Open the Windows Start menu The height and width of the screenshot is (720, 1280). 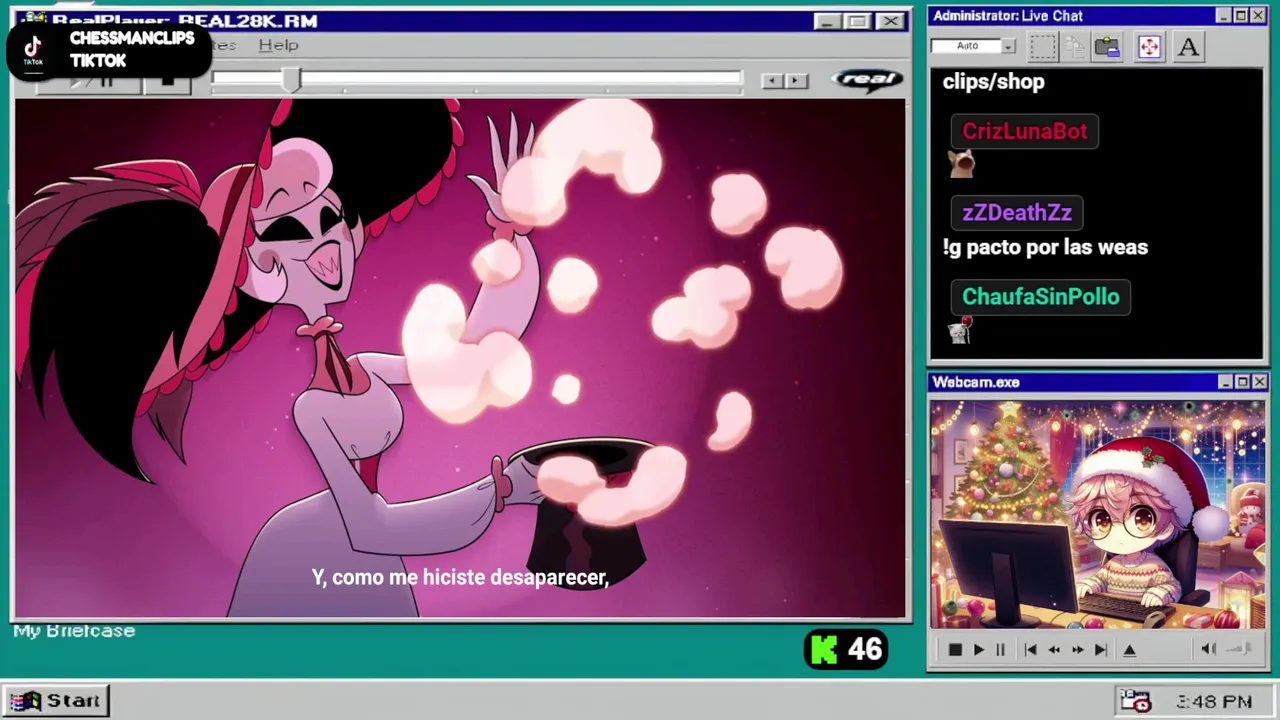pyautogui.click(x=57, y=701)
